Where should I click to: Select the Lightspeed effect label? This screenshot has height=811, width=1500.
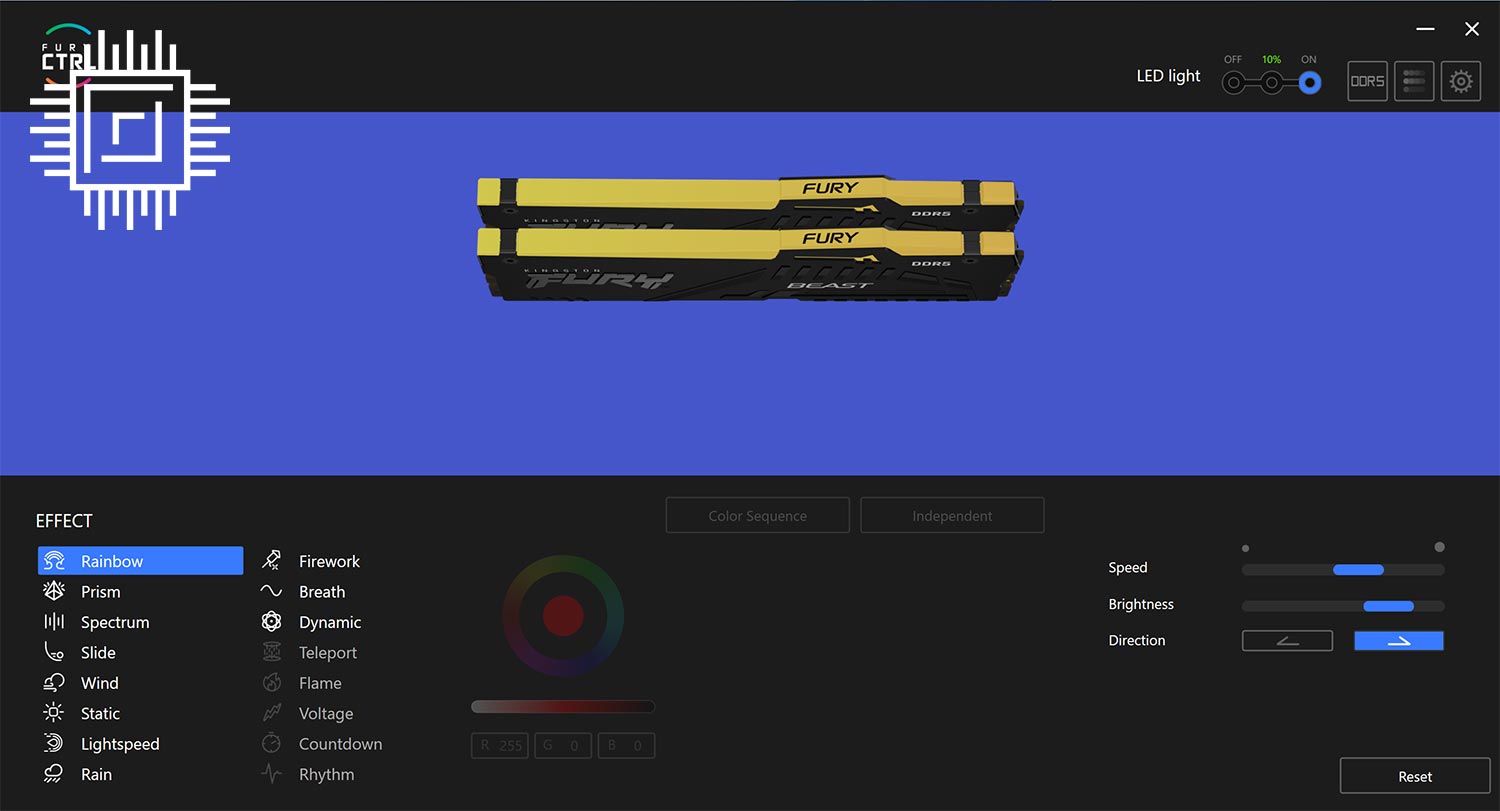[120, 744]
